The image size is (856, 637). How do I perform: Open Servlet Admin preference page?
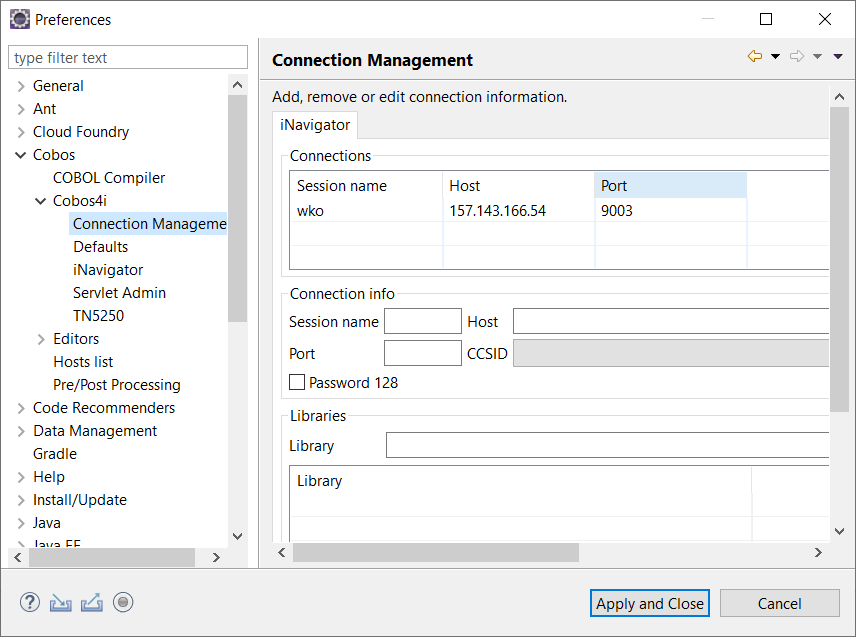(119, 293)
